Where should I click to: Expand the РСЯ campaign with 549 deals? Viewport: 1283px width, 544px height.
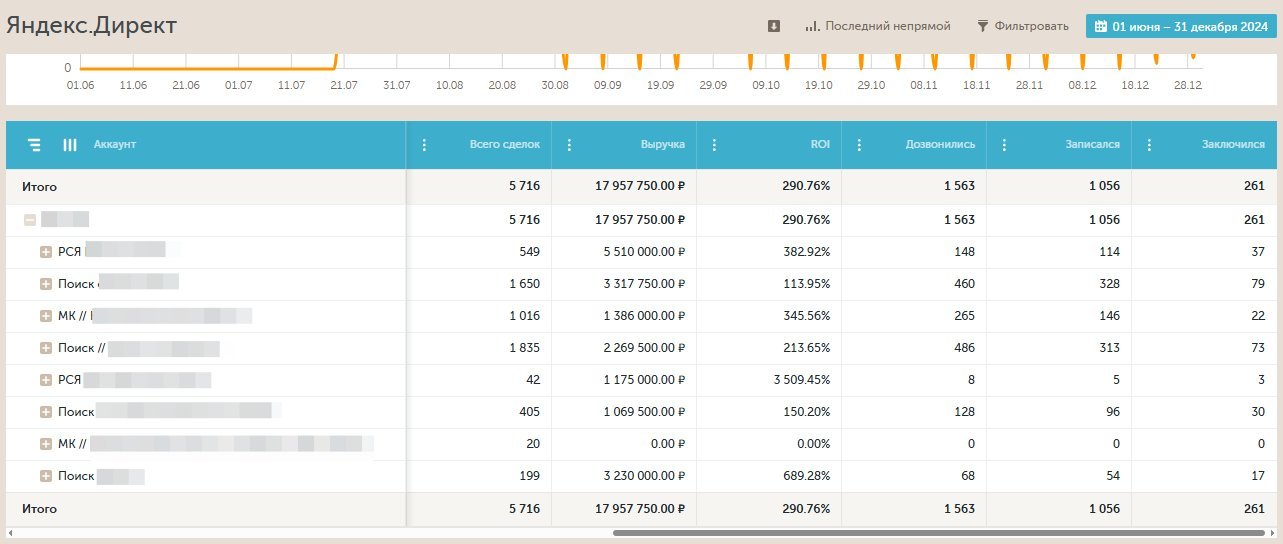[45, 251]
